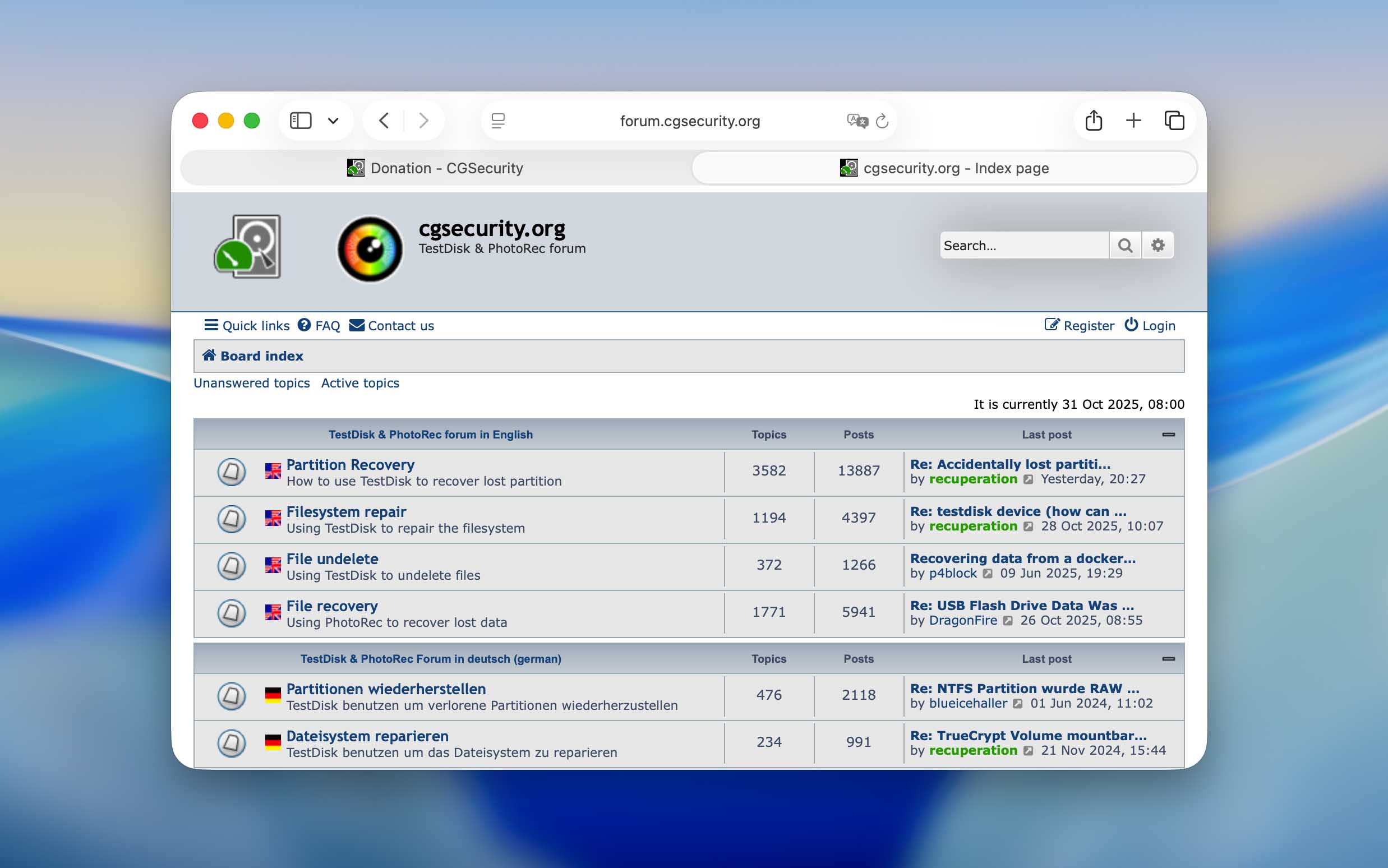Open advanced search via the gear icon

coord(1158,245)
